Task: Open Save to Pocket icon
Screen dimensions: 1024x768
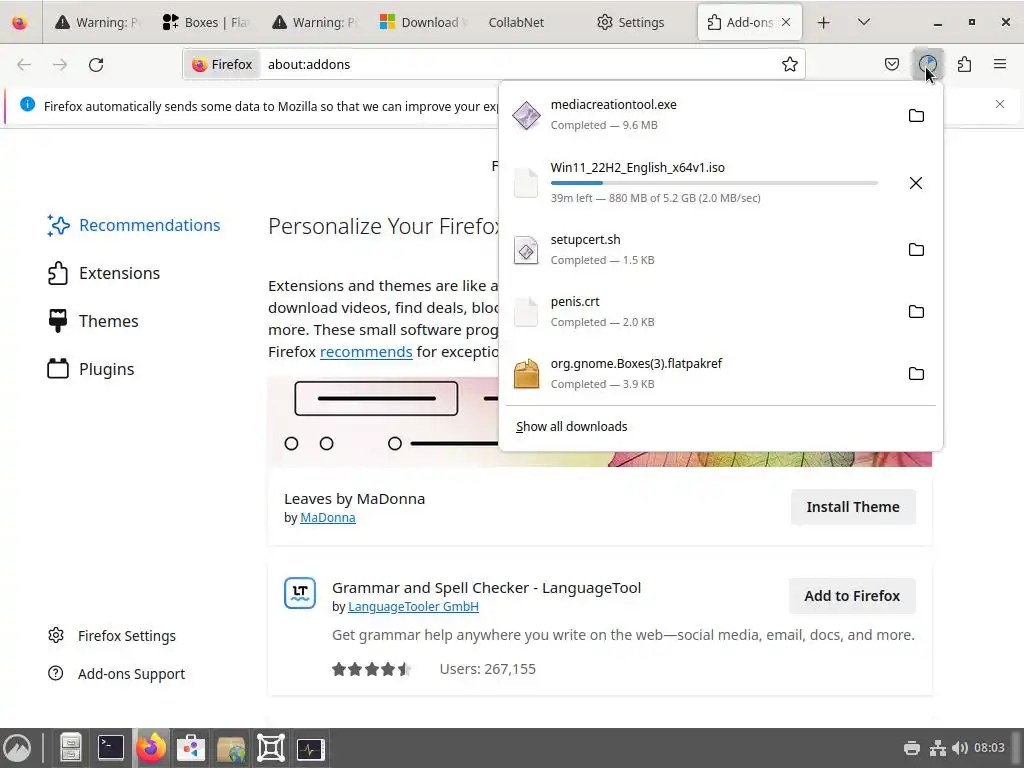Action: pos(891,64)
